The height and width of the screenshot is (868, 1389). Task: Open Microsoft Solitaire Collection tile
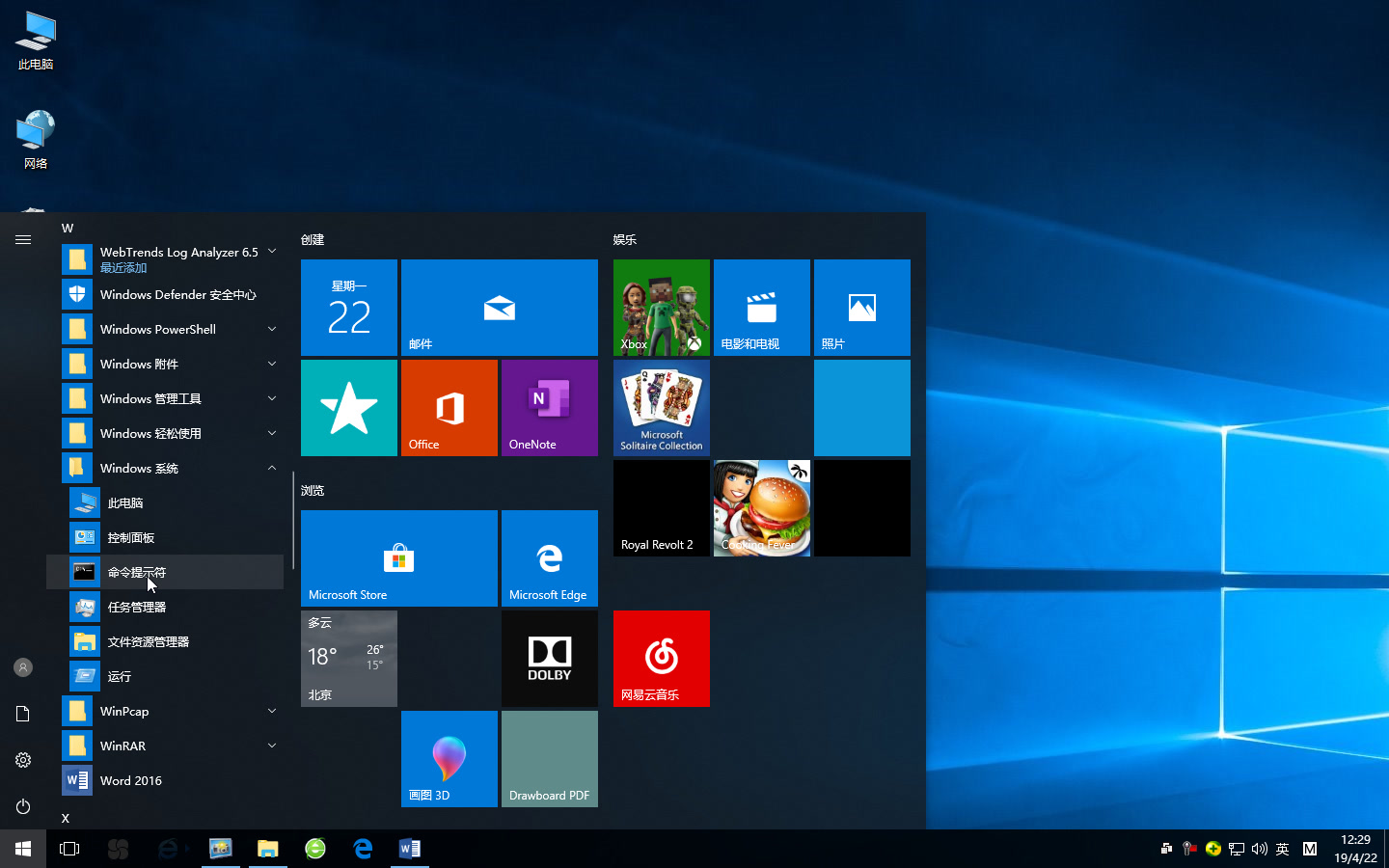(662, 408)
